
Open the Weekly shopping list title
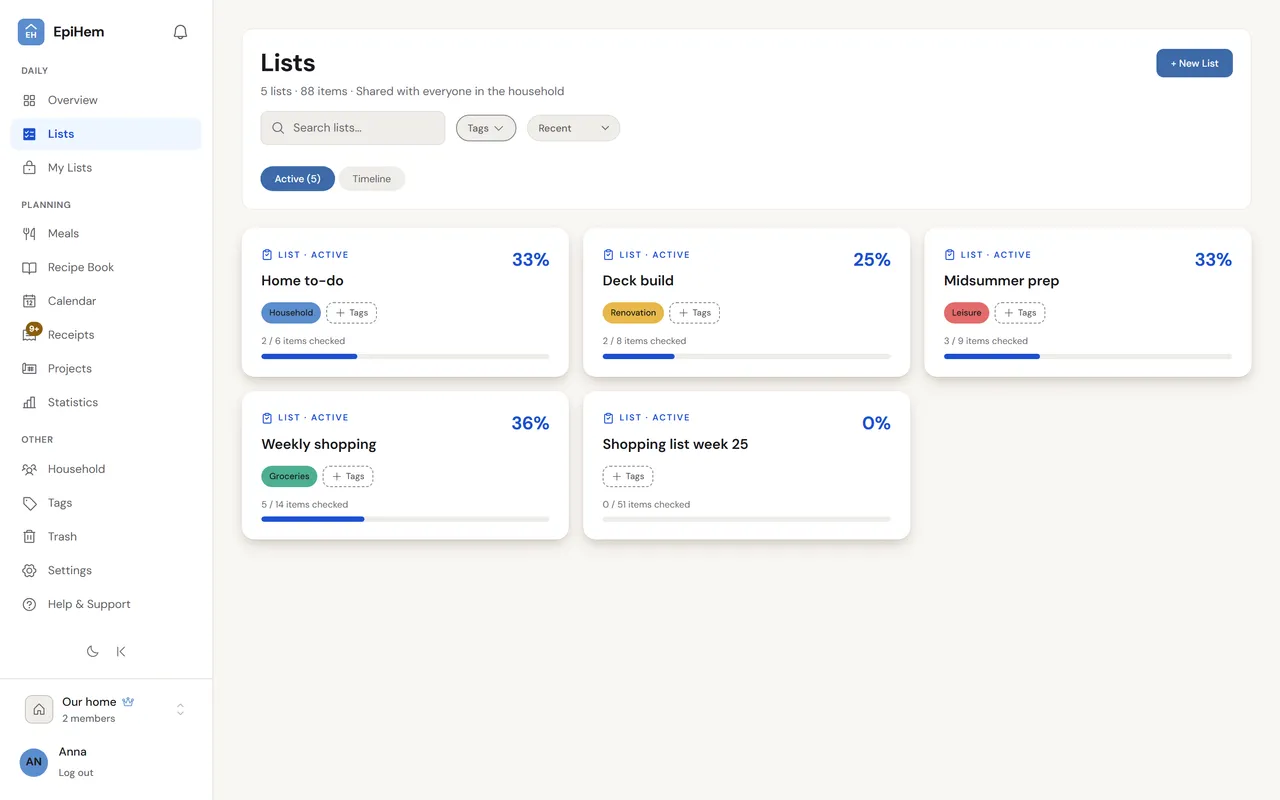click(319, 444)
